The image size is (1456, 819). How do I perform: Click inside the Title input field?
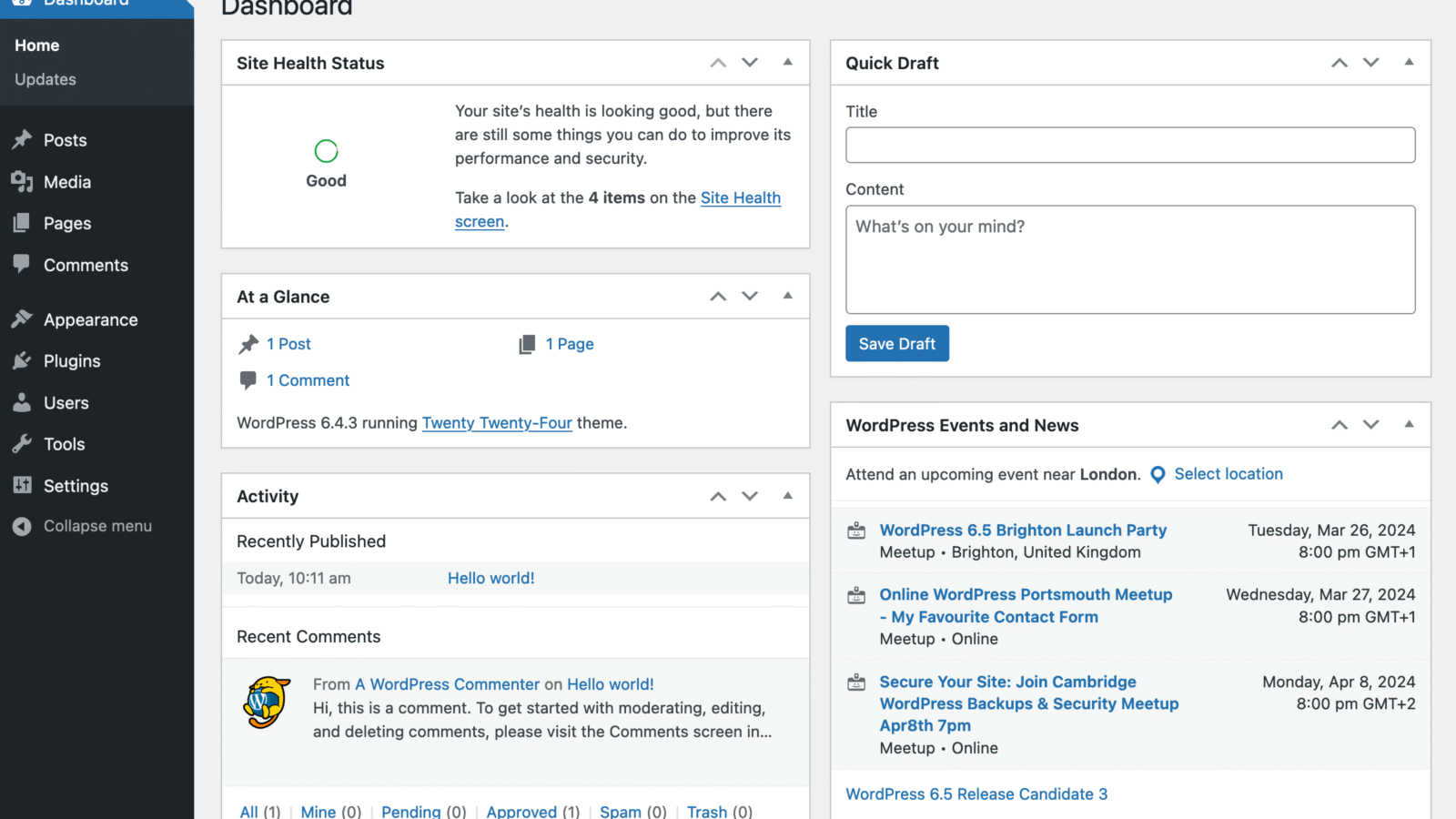click(x=1129, y=145)
